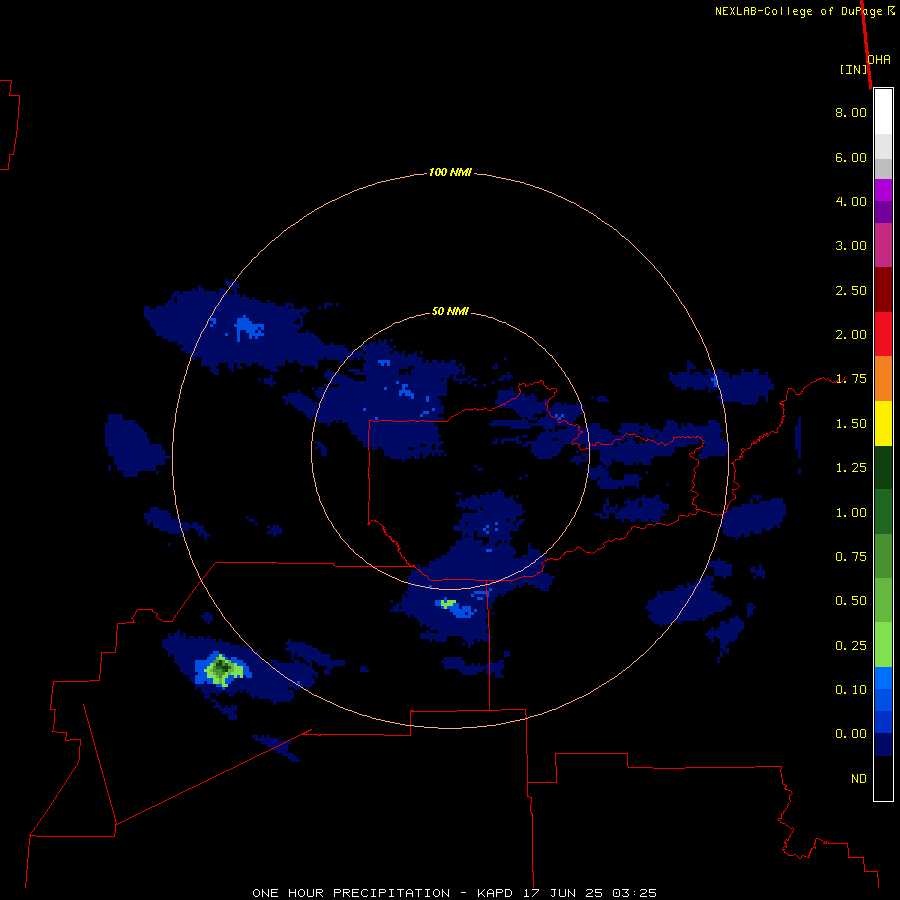
Task: Click the 1.25 legend value
Action: coord(851,468)
